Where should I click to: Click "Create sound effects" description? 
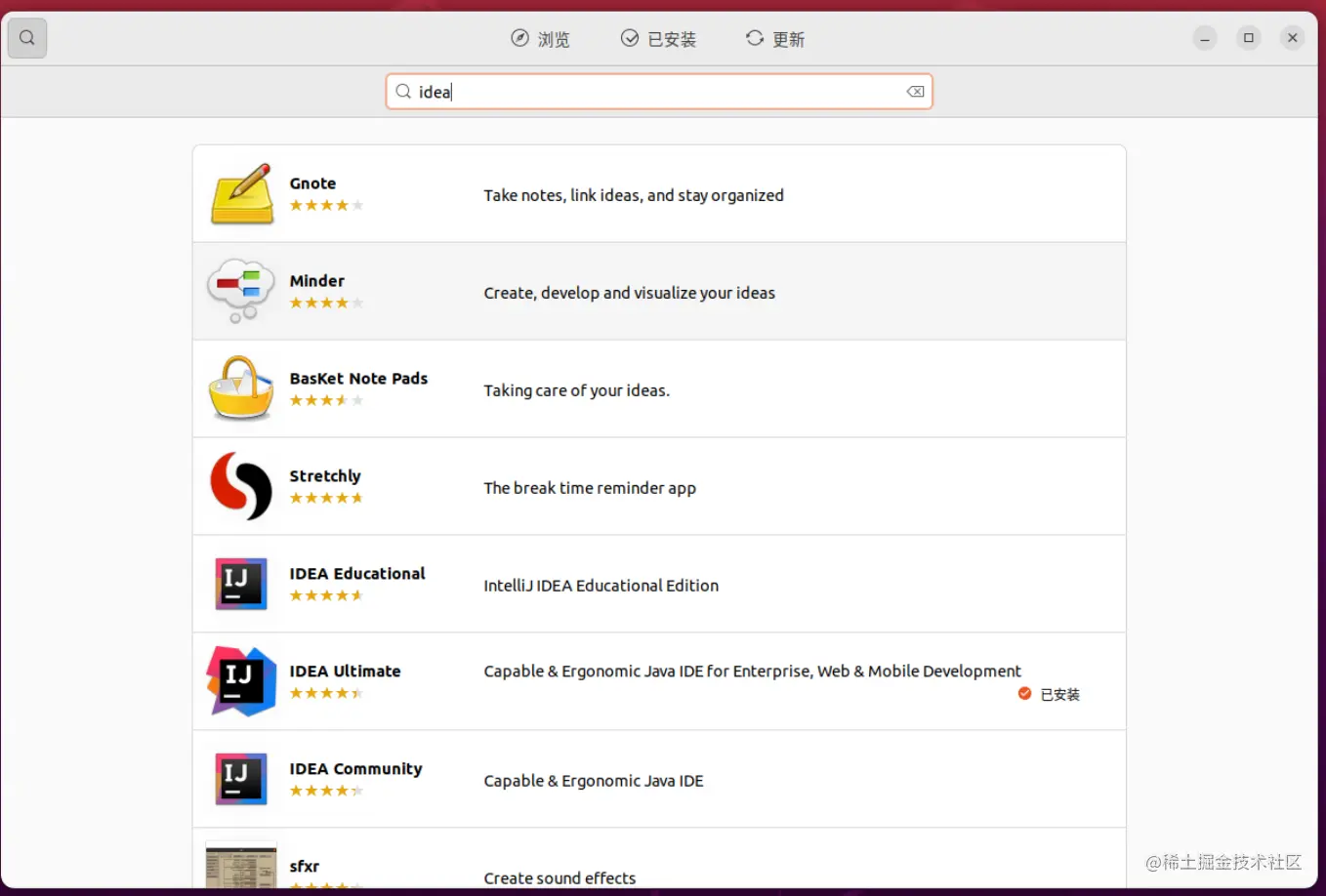(x=559, y=878)
